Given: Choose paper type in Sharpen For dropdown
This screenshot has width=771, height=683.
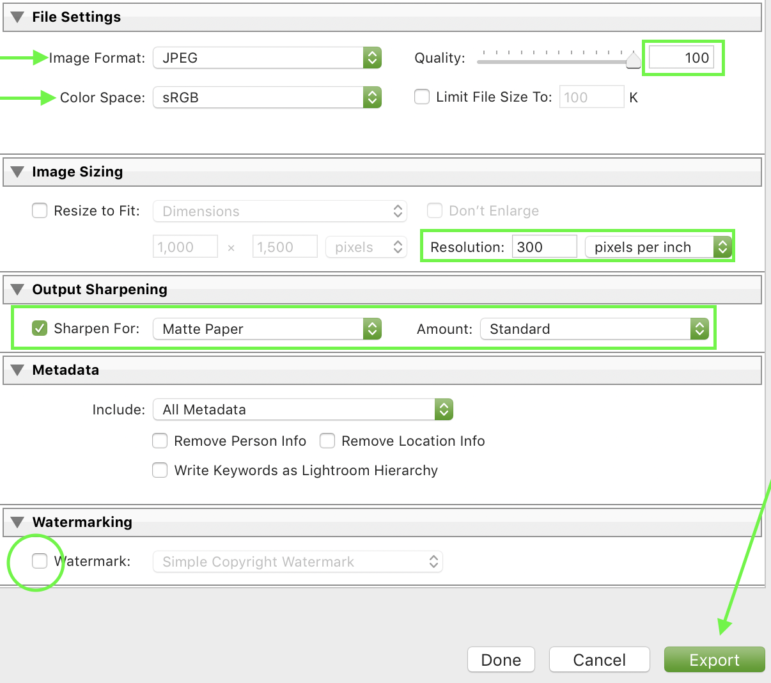Looking at the screenshot, I should tap(266, 329).
